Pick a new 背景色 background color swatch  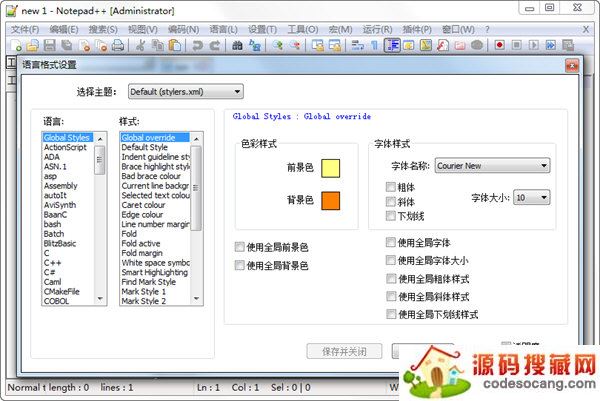pos(331,200)
